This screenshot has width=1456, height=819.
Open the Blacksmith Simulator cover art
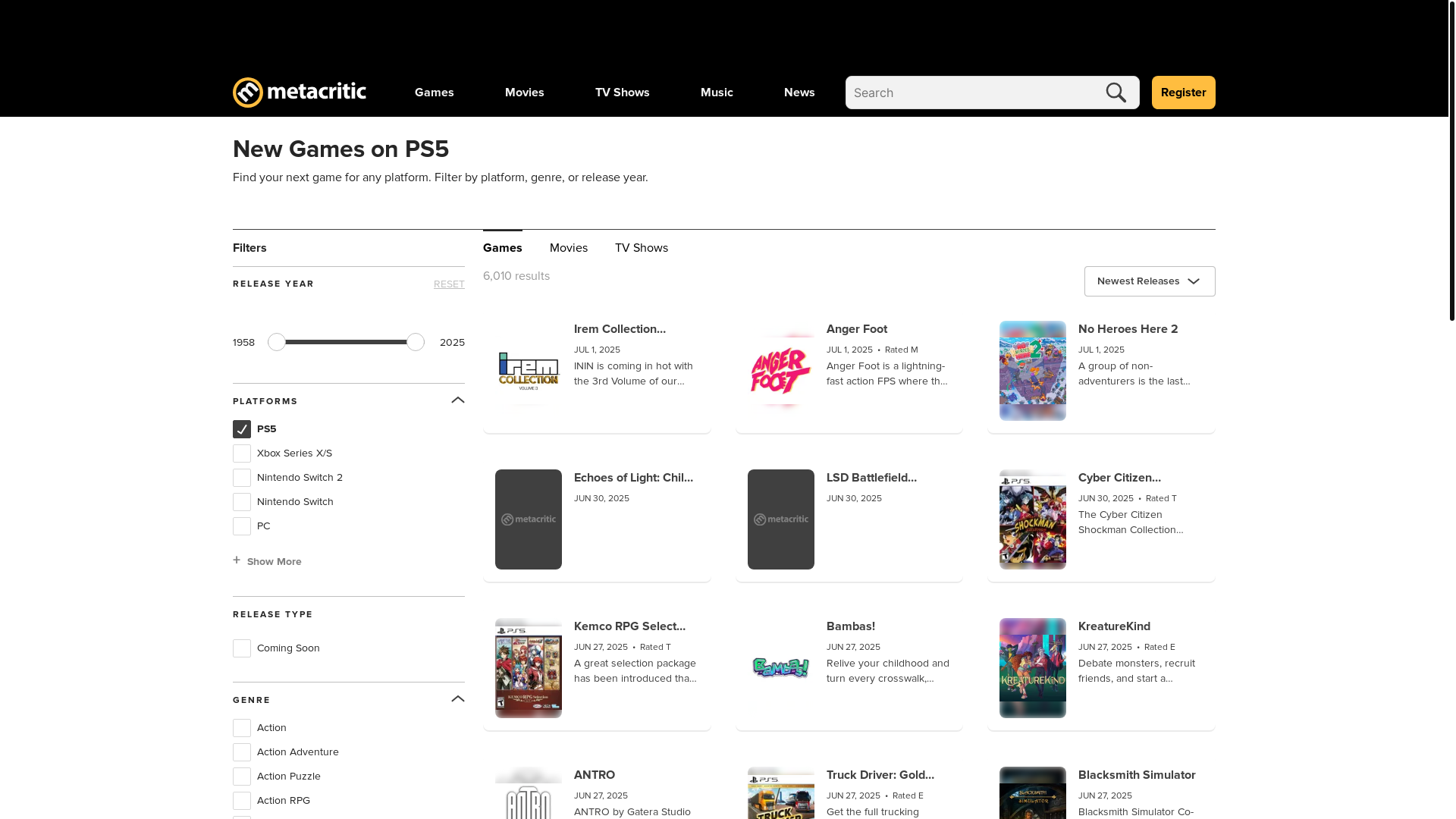tap(1033, 793)
